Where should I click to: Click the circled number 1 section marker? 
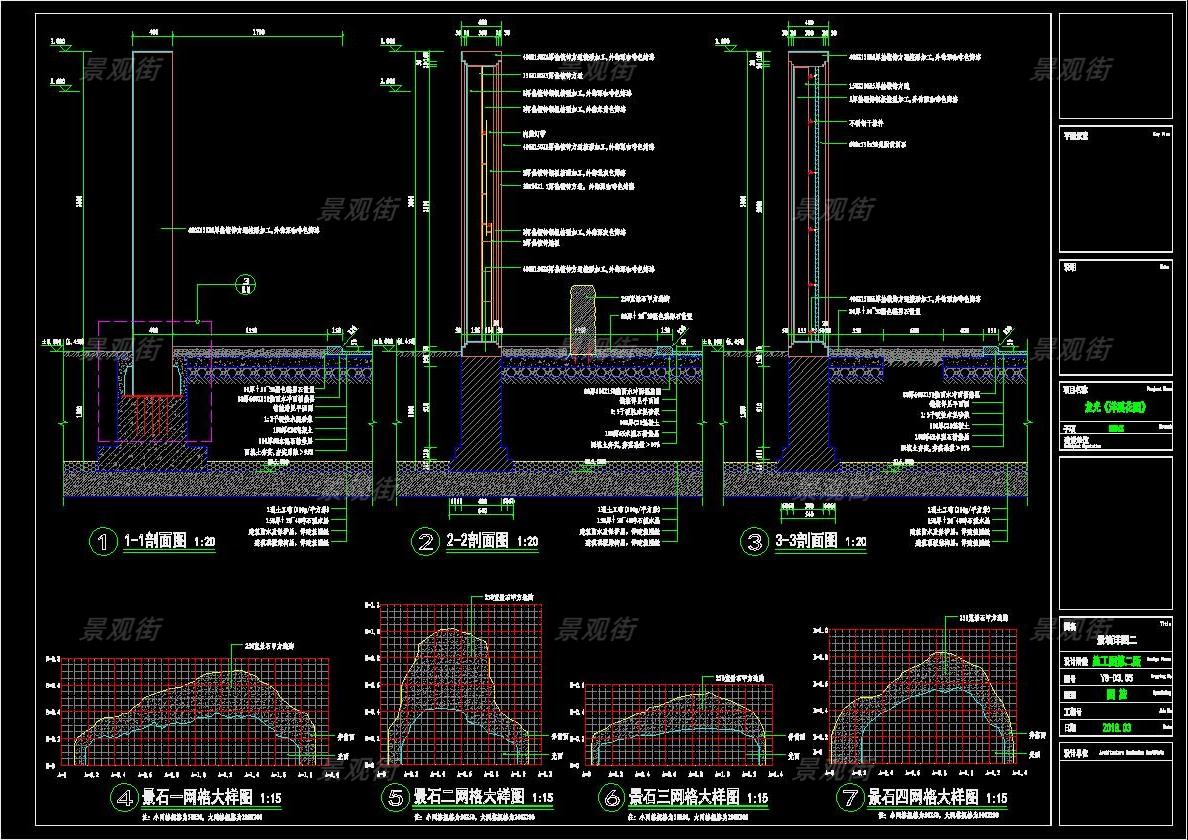coord(103,542)
